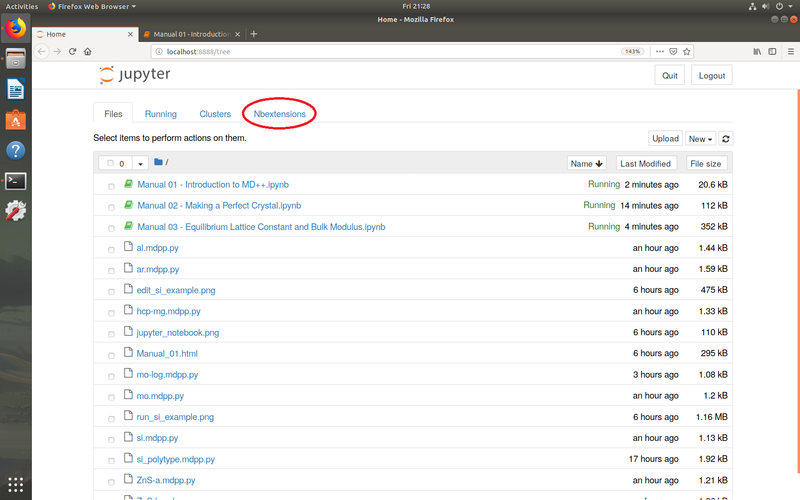The height and width of the screenshot is (500, 800).
Task: Switch to the Nbextensions tab
Action: click(x=280, y=114)
